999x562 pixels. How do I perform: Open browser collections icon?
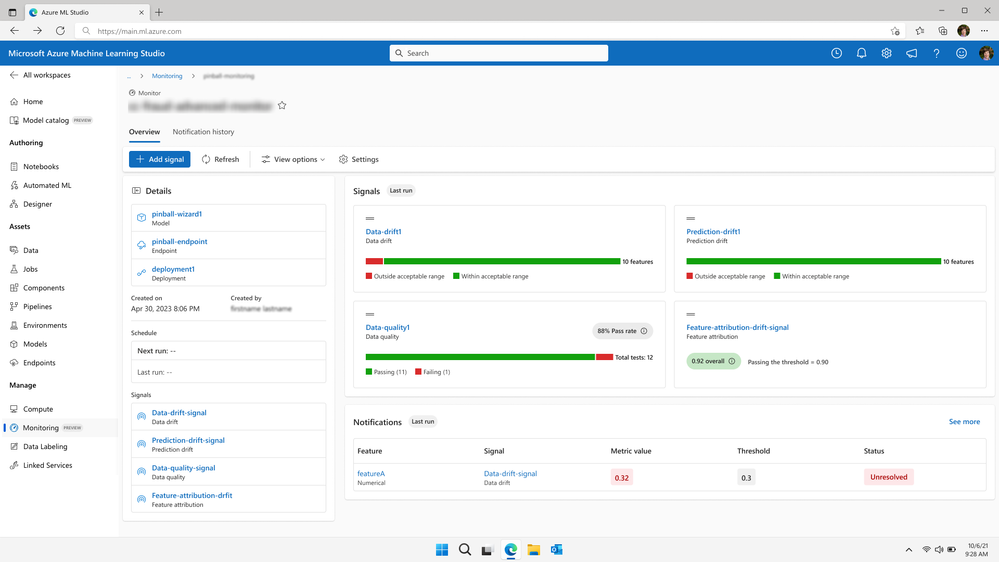(942, 31)
